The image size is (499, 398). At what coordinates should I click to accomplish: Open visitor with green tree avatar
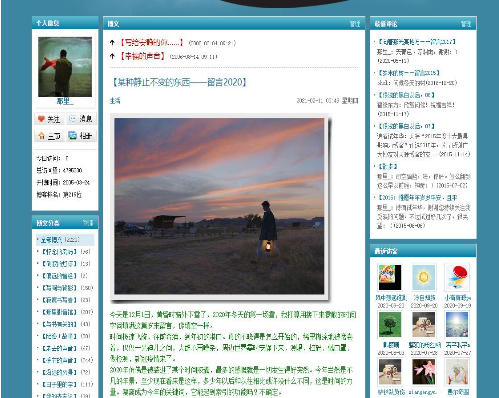(x=390, y=324)
